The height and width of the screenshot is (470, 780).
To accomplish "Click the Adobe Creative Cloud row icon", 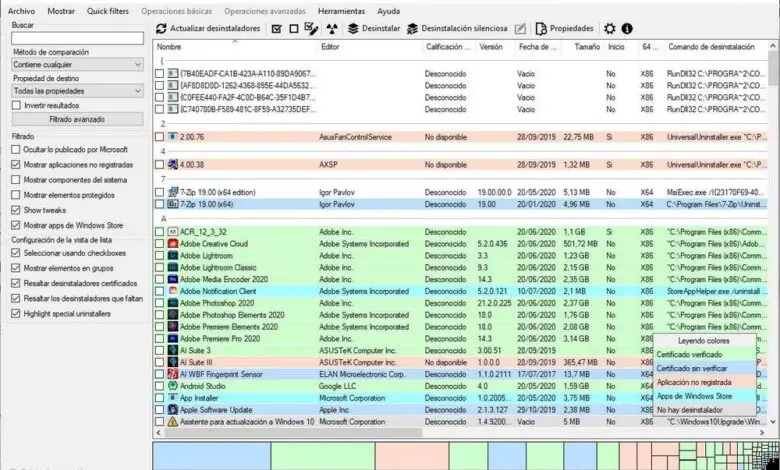I will [173, 244].
